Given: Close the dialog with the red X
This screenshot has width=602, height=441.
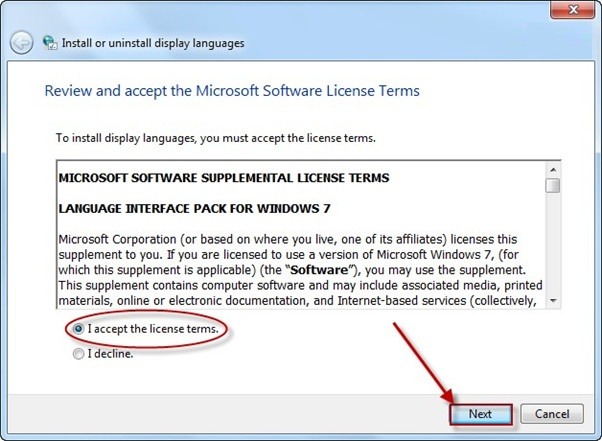Looking at the screenshot, I should tap(573, 9).
